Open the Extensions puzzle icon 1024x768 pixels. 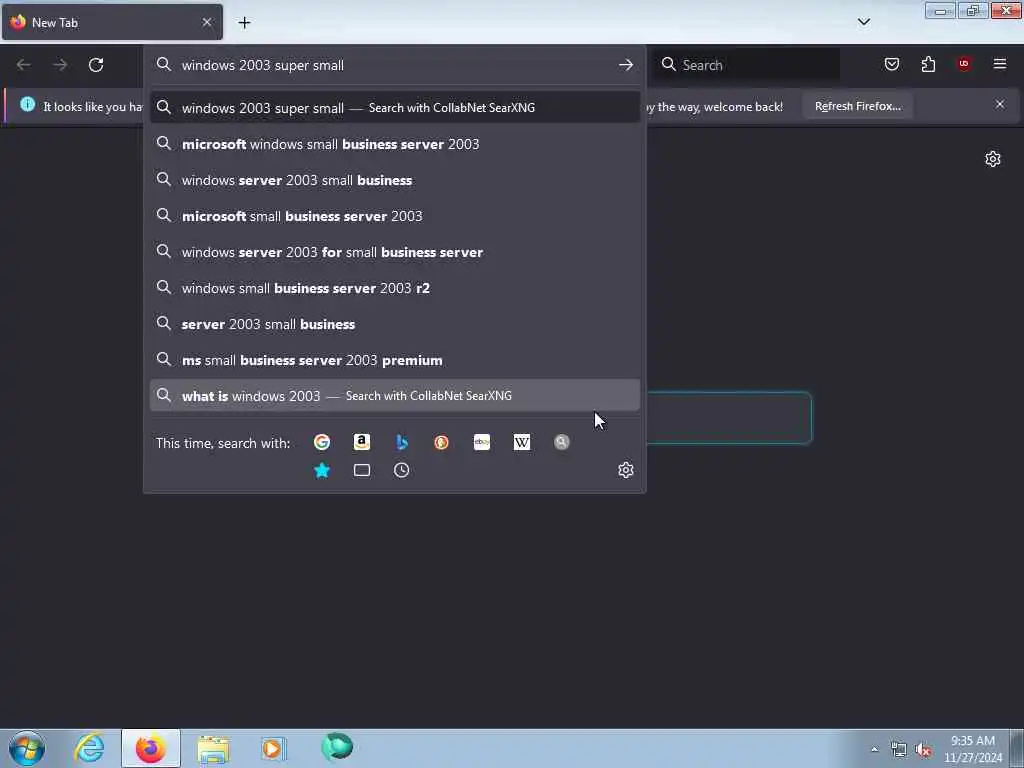[928, 64]
